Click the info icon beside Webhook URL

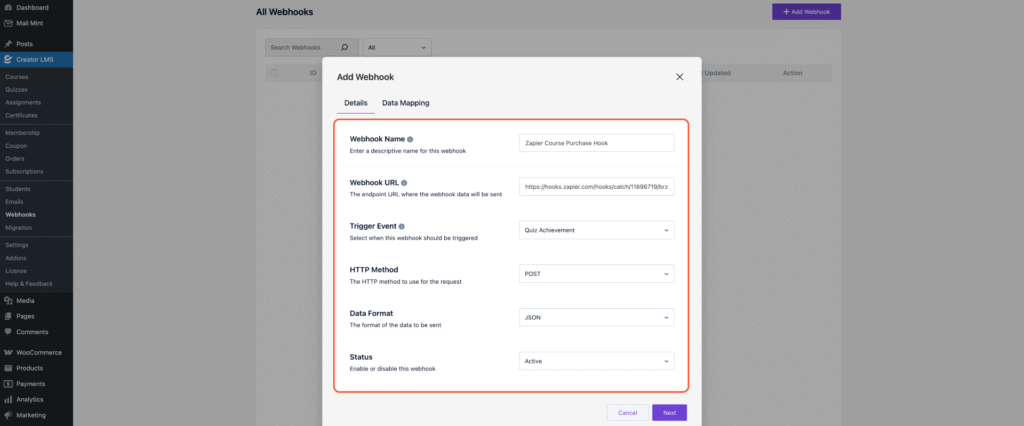click(x=404, y=183)
